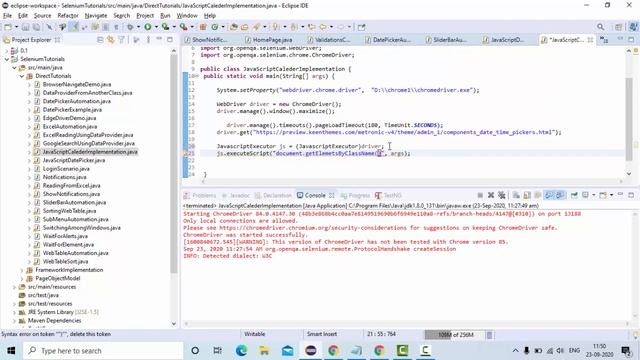
Task: Expand the JRE System Library node
Action: click(15, 312)
